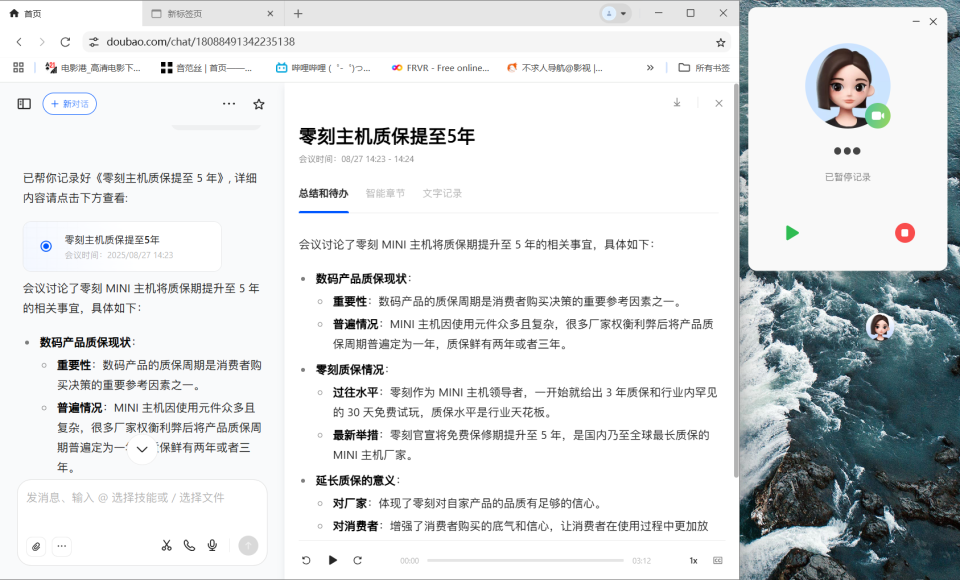Click the blue record dot on the meeting card

[x=46, y=246]
